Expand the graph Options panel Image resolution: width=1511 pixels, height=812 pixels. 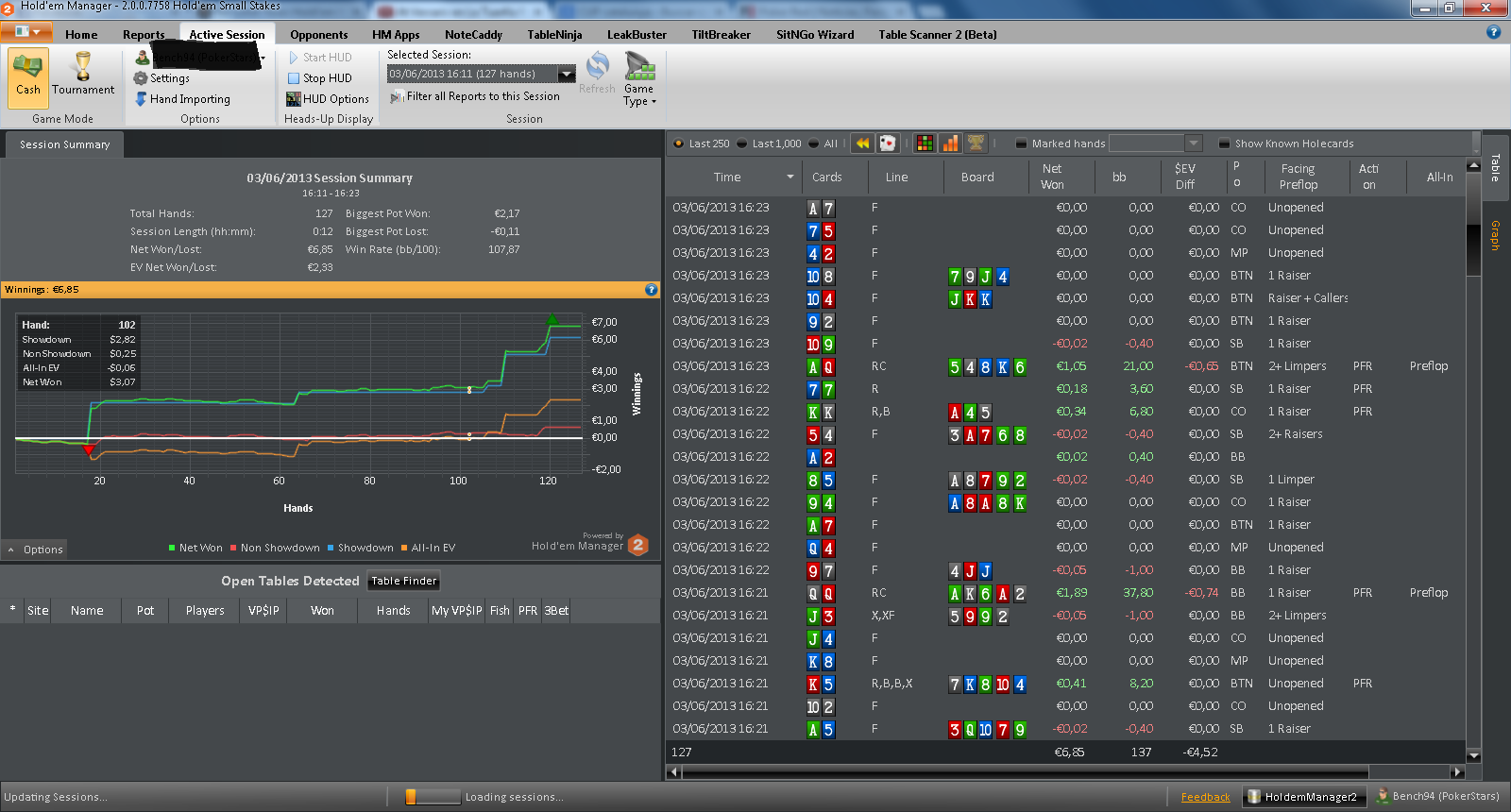coord(35,550)
